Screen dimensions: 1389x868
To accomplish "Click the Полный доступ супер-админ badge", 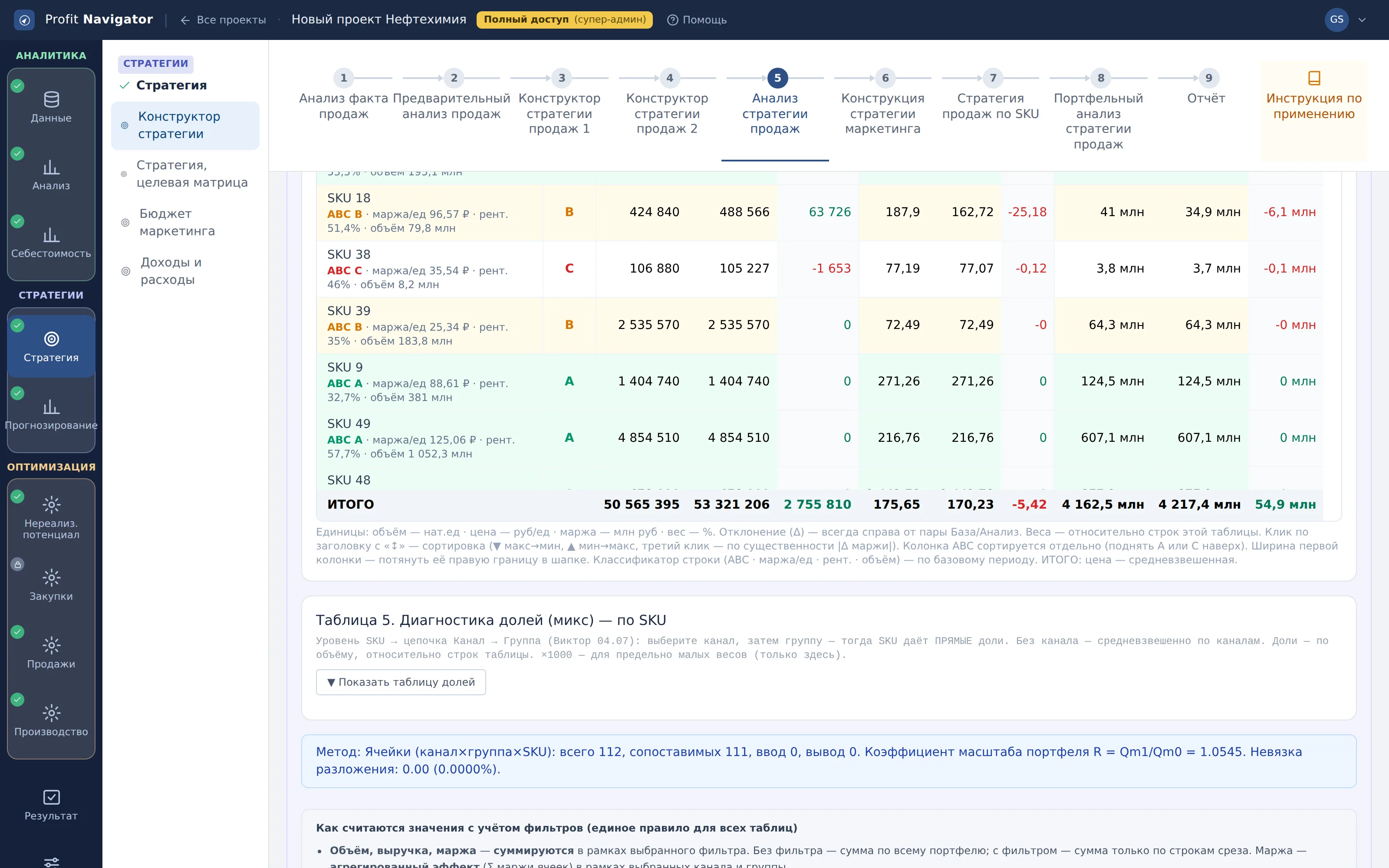I will (x=564, y=20).
